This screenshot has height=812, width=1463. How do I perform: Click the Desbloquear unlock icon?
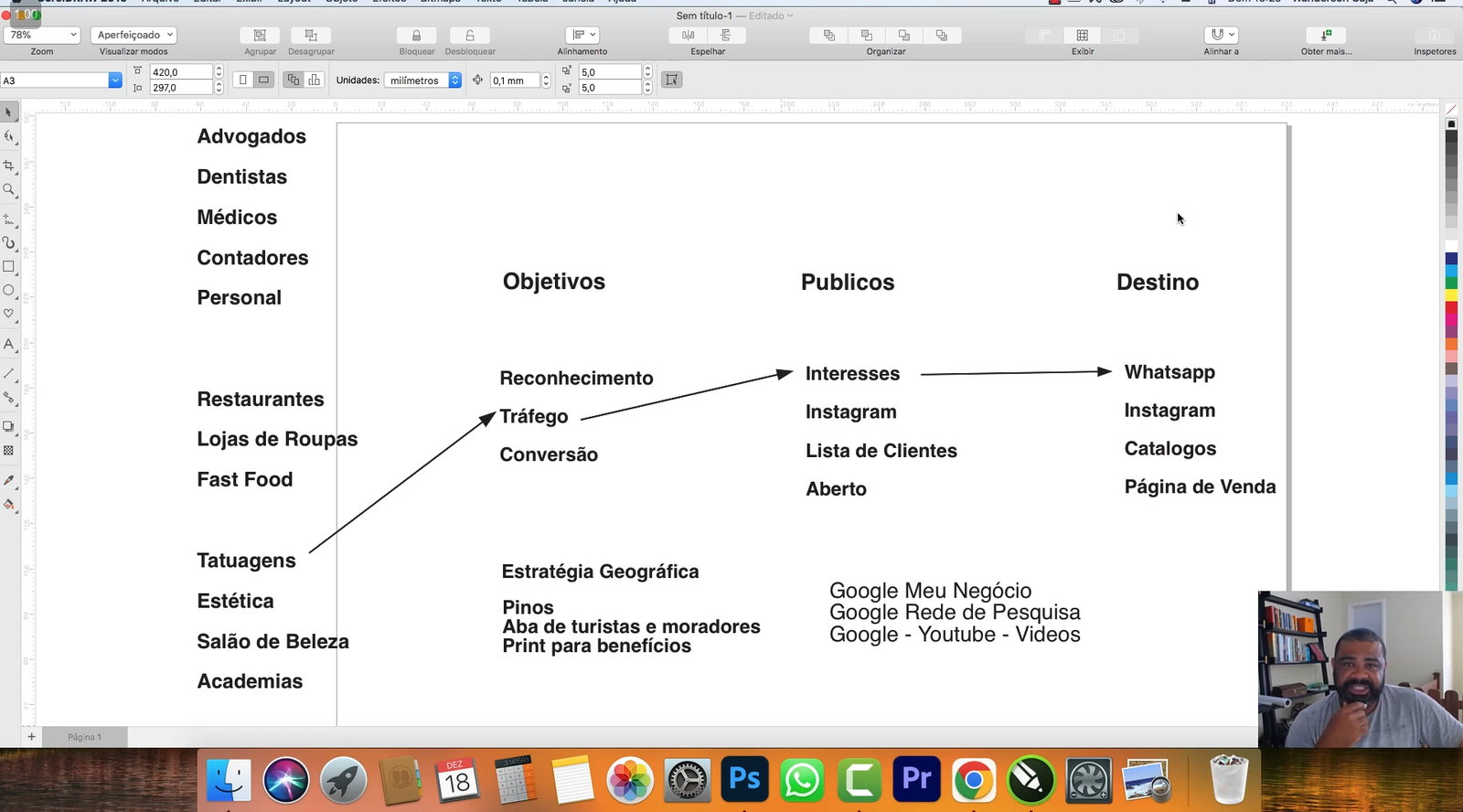tap(470, 35)
